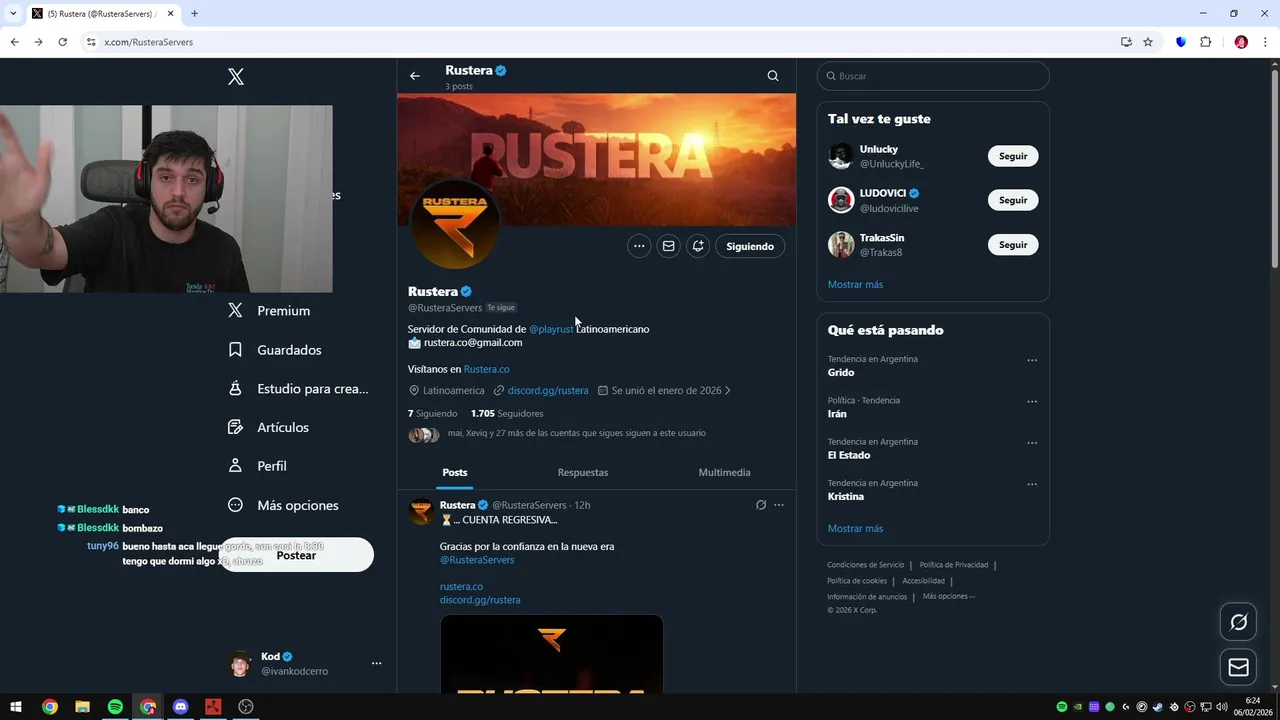The image size is (1280, 720).
Task: Open more options for the Irán trend
Action: point(1032,401)
